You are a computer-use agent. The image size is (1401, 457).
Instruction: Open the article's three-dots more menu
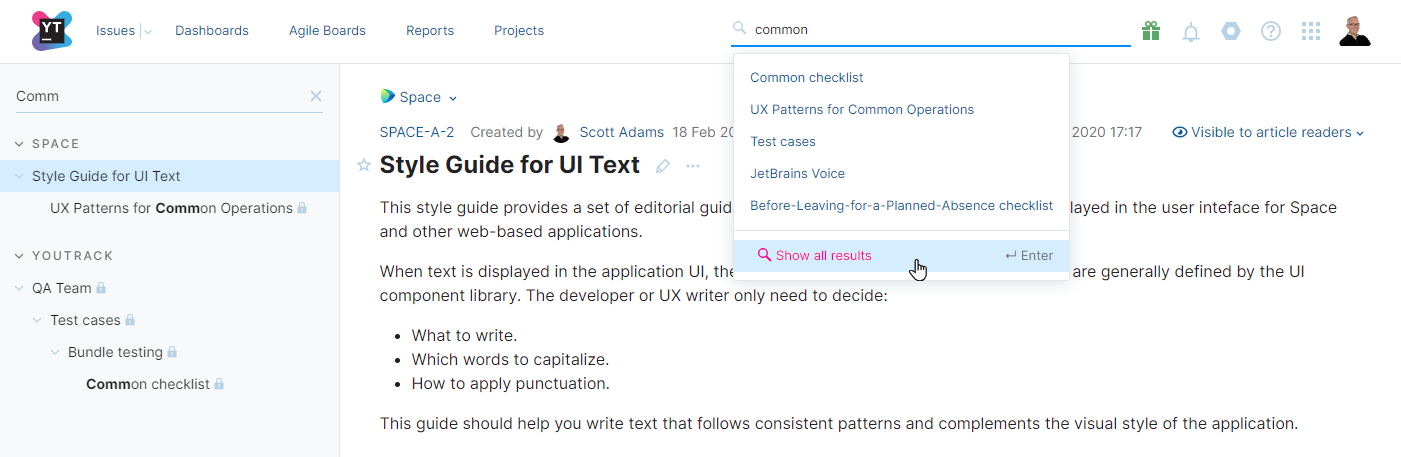click(693, 166)
